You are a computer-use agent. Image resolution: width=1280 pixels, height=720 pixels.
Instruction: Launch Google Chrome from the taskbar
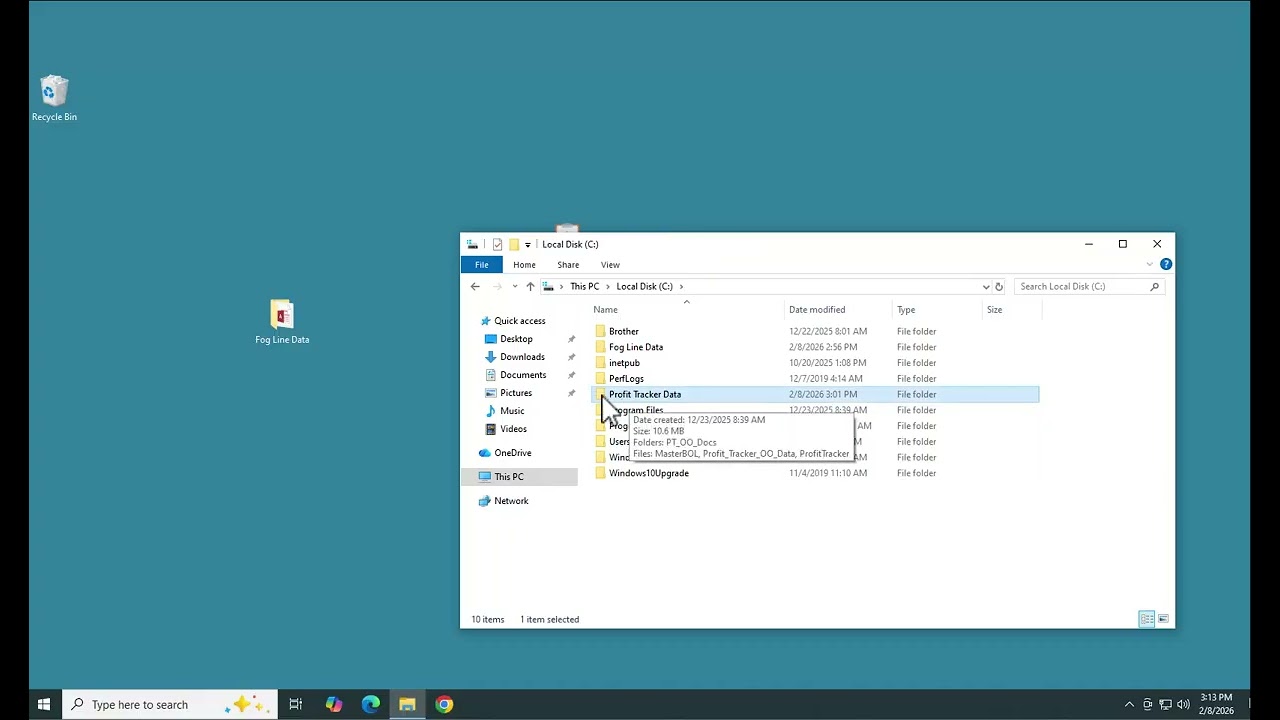444,705
